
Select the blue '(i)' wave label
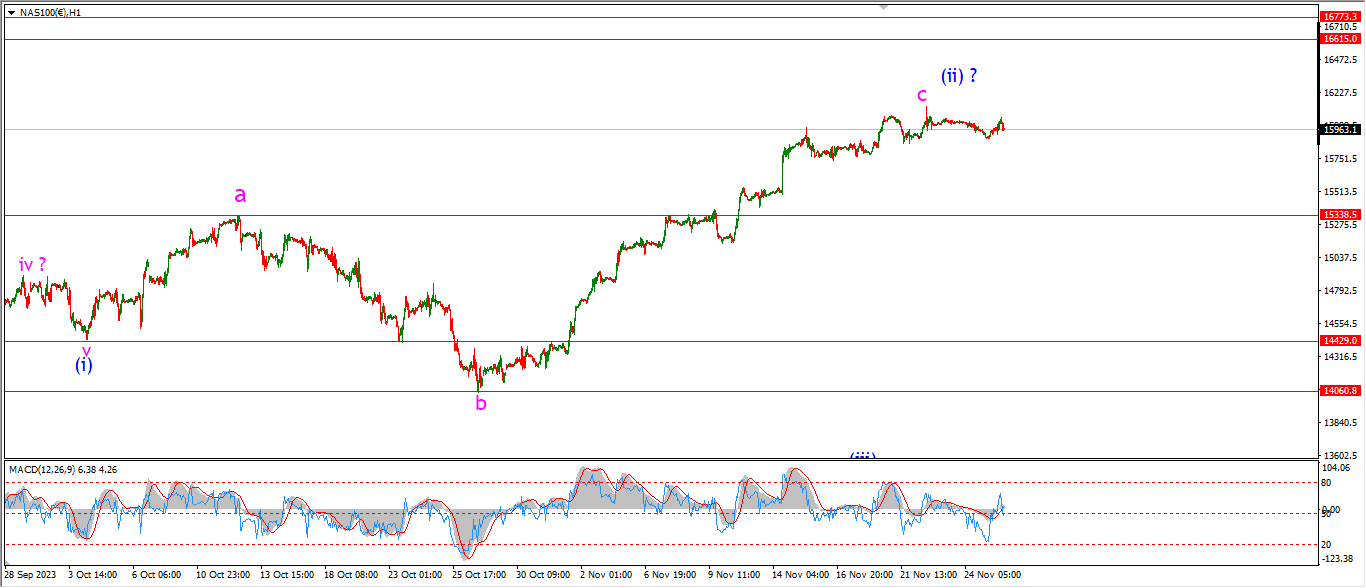click(85, 365)
